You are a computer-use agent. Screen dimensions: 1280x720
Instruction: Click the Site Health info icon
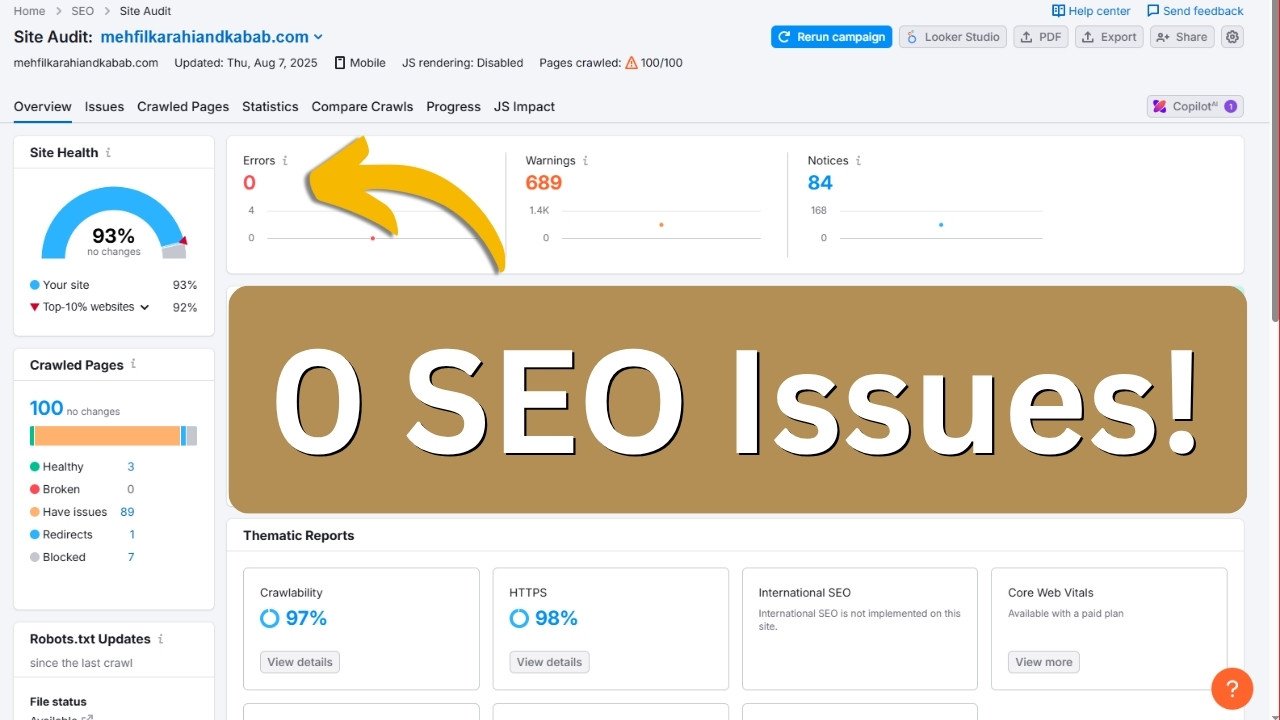(108, 153)
